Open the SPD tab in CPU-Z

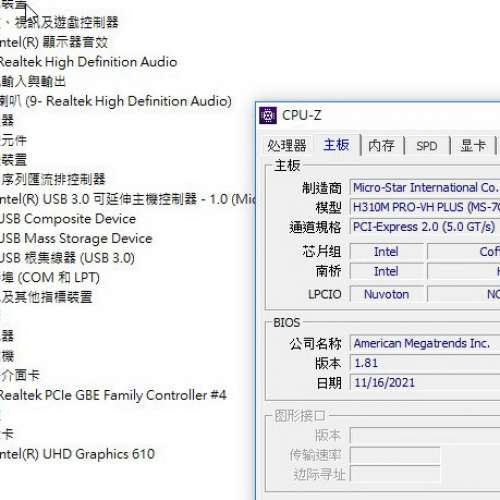click(427, 146)
